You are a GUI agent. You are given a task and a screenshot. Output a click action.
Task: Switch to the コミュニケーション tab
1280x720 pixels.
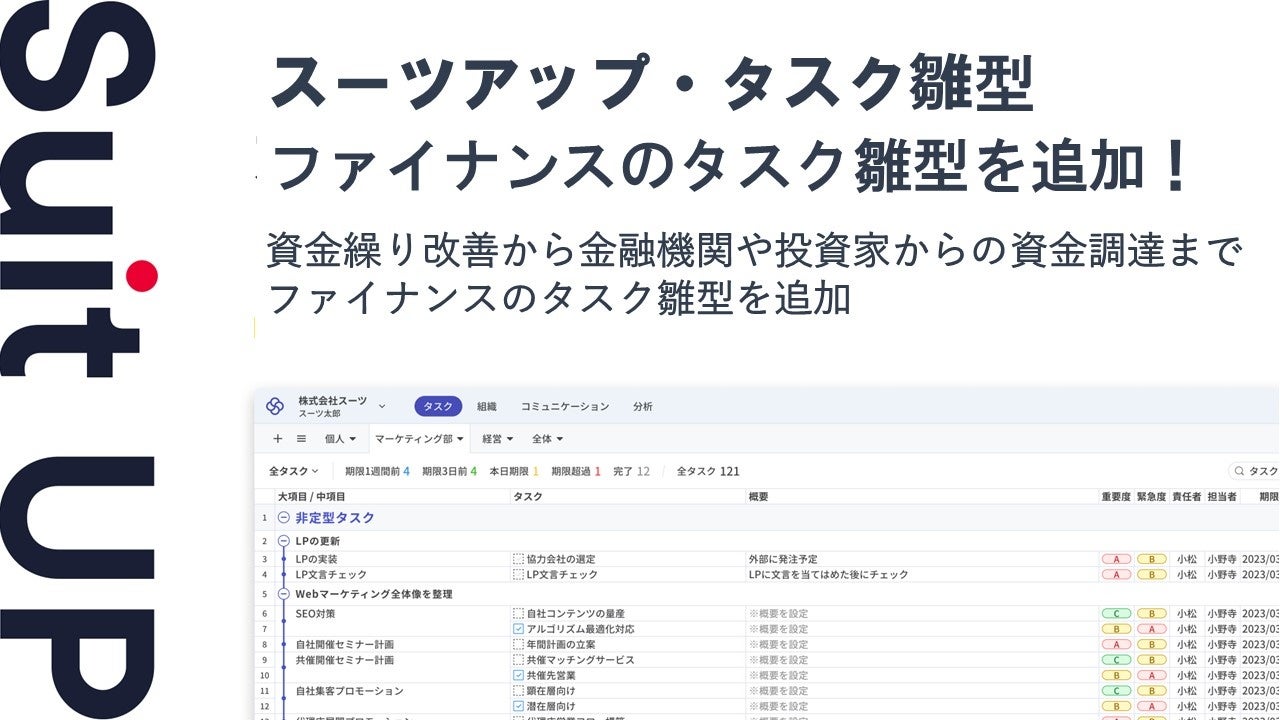point(565,406)
